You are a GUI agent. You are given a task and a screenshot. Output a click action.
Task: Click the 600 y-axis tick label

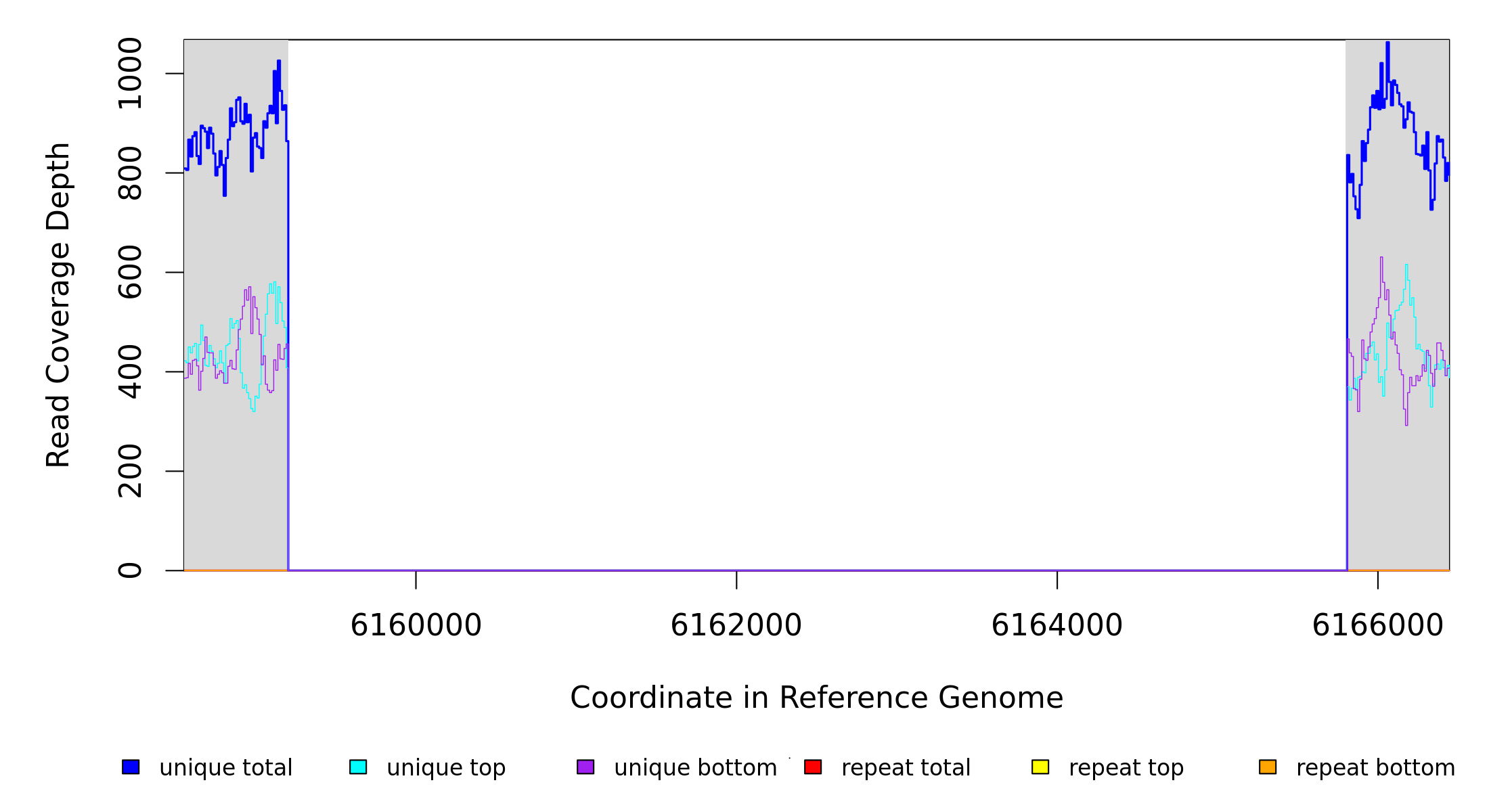click(130, 272)
